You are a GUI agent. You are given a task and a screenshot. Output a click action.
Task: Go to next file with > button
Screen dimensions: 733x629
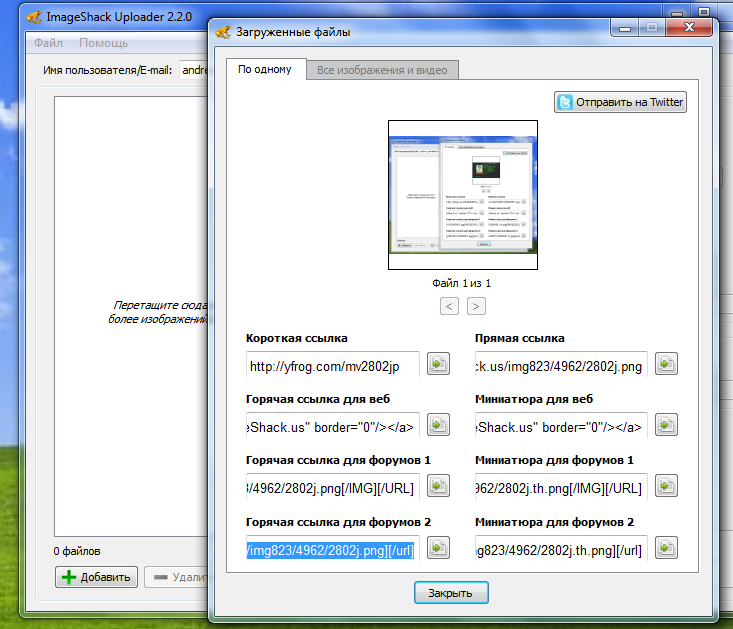point(476,307)
